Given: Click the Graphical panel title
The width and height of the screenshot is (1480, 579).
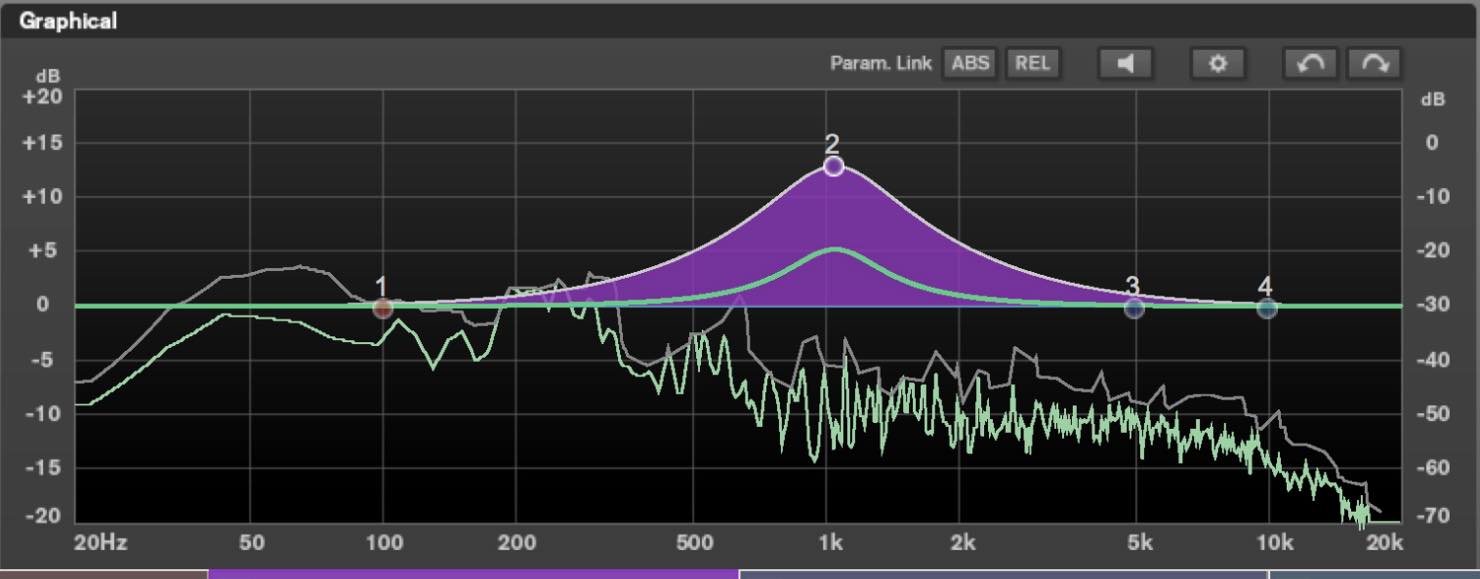Looking at the screenshot, I should (x=68, y=21).
